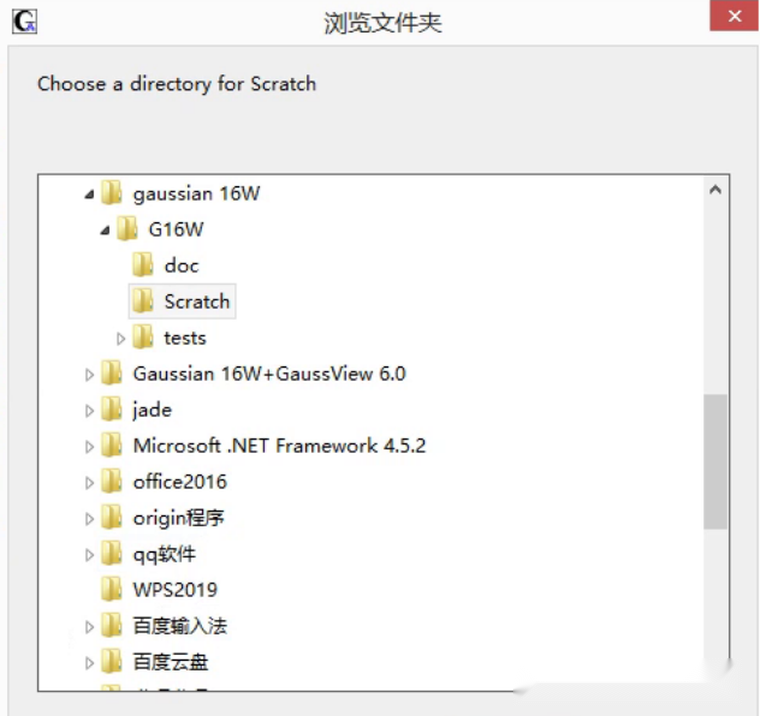Choose the 'doc' folder label
This screenshot has width=760, height=716.
click(x=181, y=266)
